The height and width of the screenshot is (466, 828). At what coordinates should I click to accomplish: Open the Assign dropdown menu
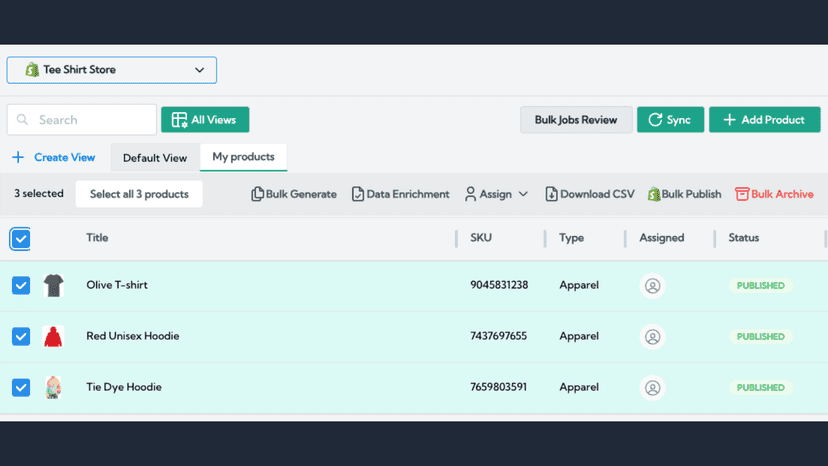[x=496, y=194]
